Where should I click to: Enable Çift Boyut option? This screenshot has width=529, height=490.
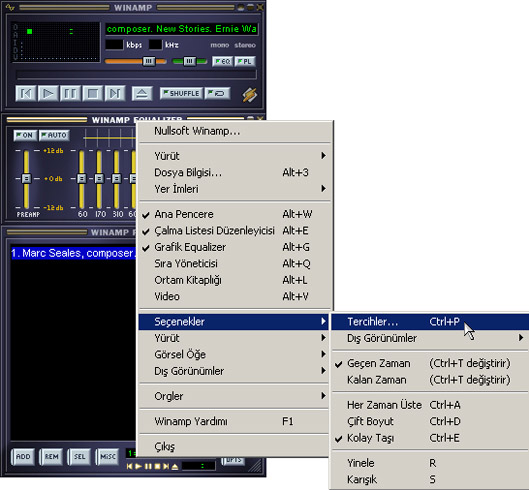click(430, 421)
